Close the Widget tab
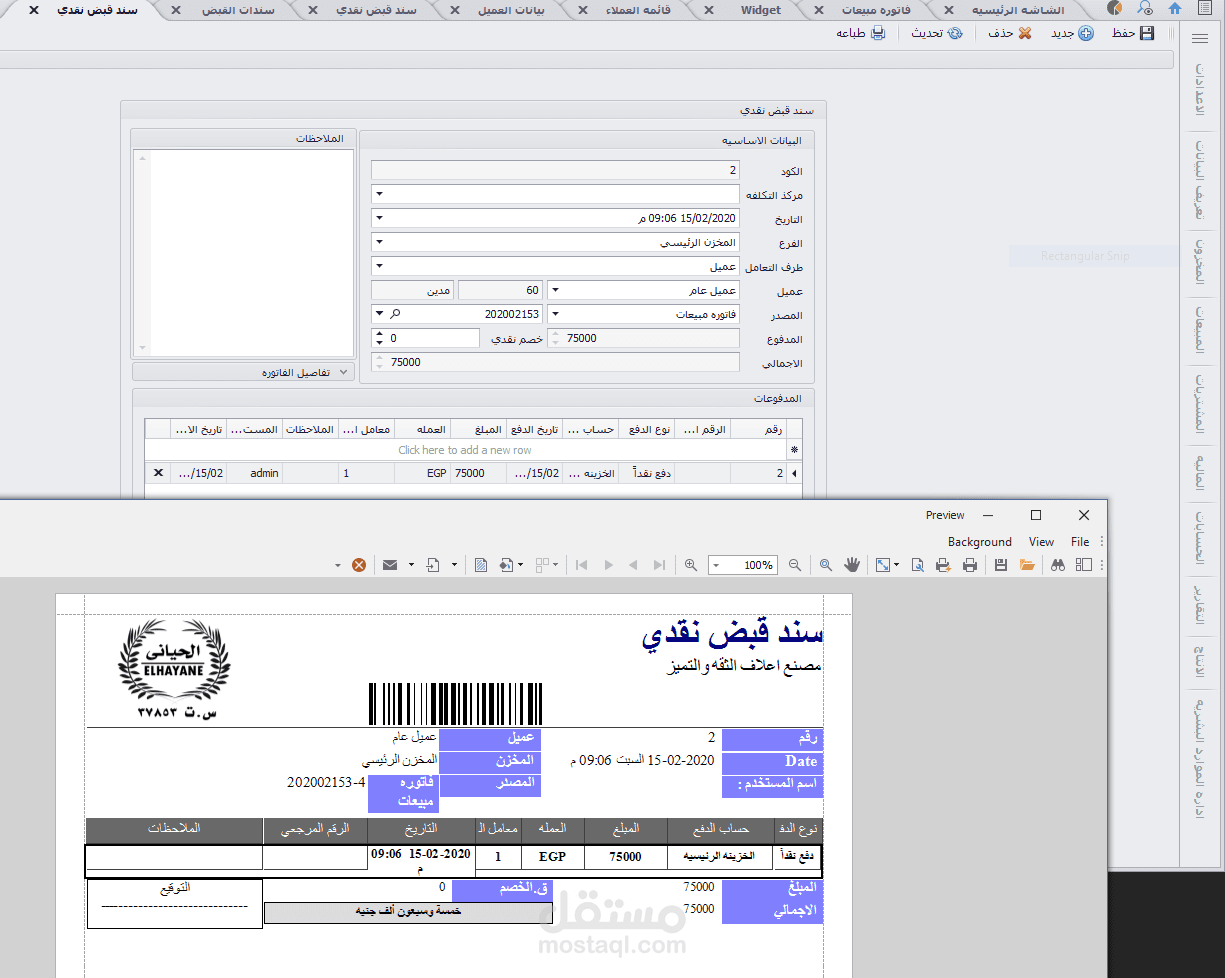Screen dimensions: 1225x978 [709, 10]
